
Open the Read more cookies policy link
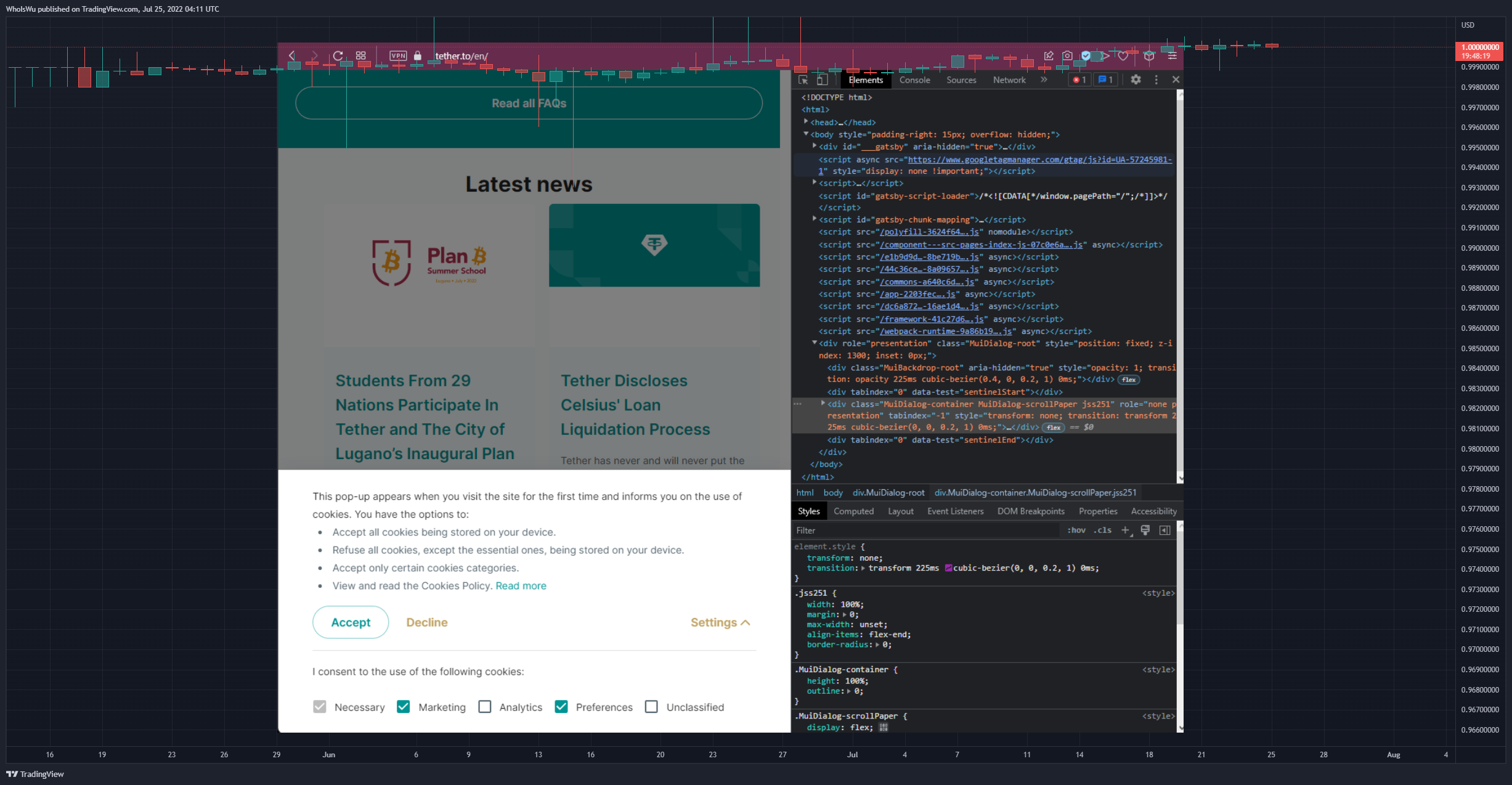click(521, 586)
